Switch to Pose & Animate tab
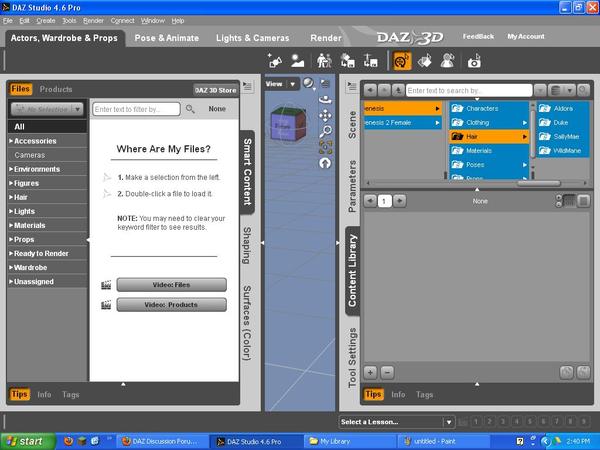Screen dimensions: 600x450 (166, 38)
